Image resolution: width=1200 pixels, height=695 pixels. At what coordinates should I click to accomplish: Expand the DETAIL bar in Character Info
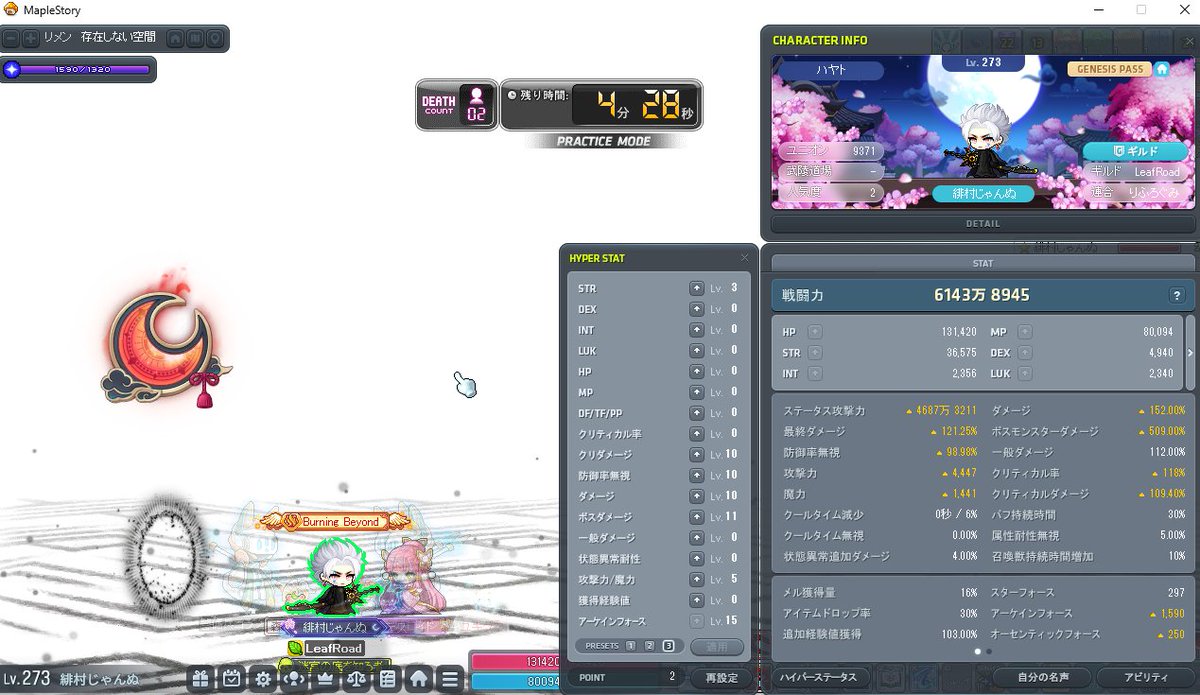point(983,224)
